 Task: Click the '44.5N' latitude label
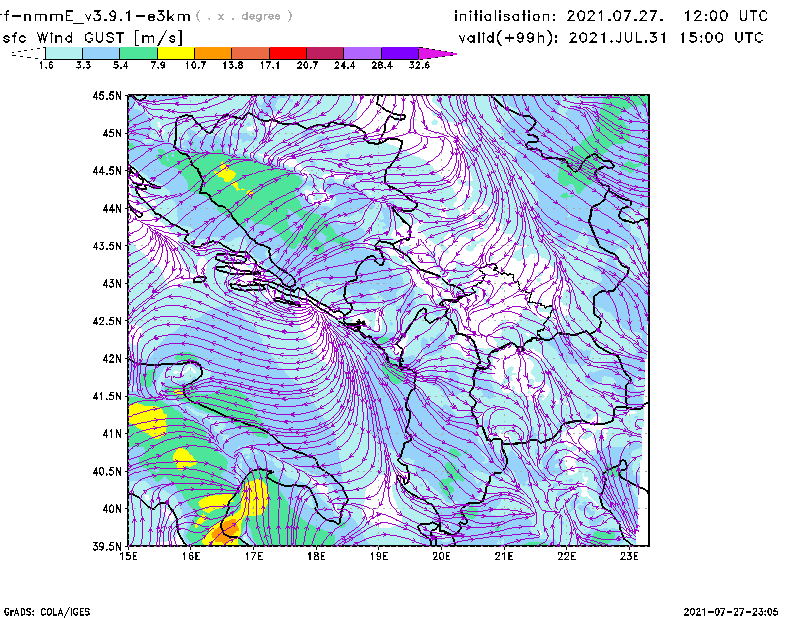pyautogui.click(x=107, y=171)
